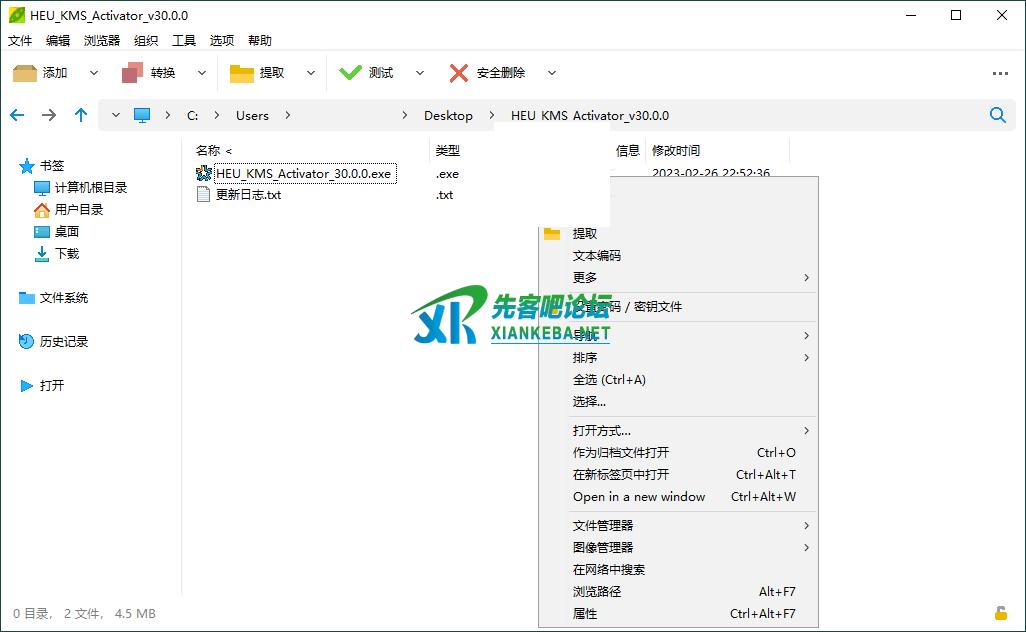Click the Convert (转换) toolbar icon
This screenshot has width=1026, height=632.
click(133, 73)
